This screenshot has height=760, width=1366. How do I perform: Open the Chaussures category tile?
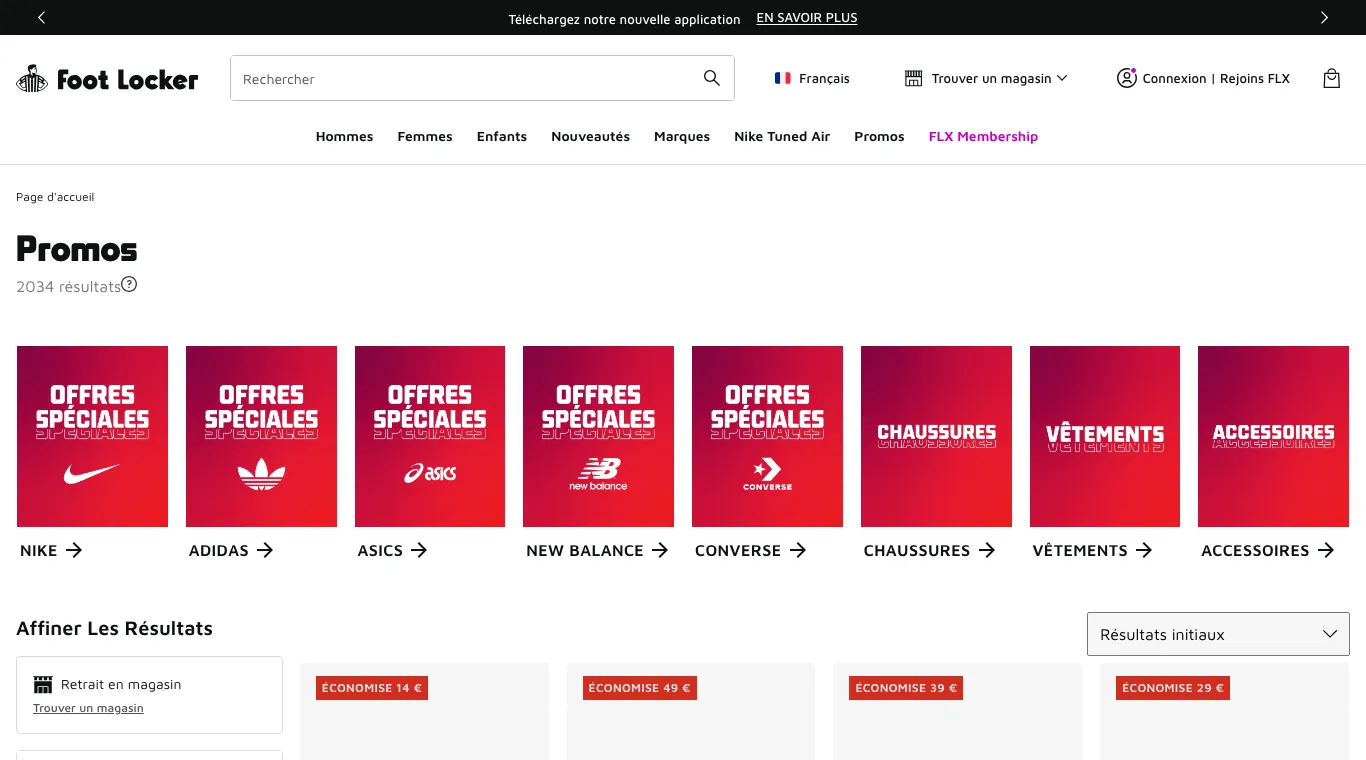click(x=936, y=436)
